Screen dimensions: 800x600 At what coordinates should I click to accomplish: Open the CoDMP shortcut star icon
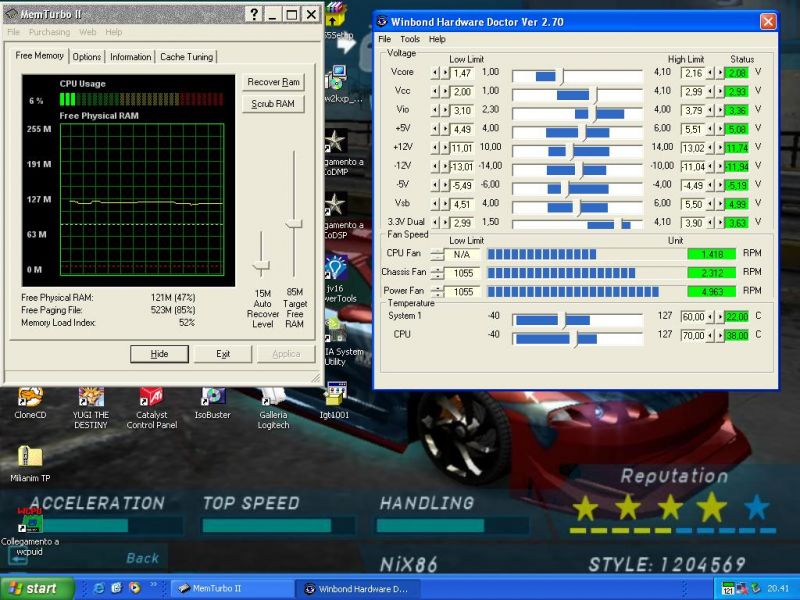pyautogui.click(x=335, y=141)
